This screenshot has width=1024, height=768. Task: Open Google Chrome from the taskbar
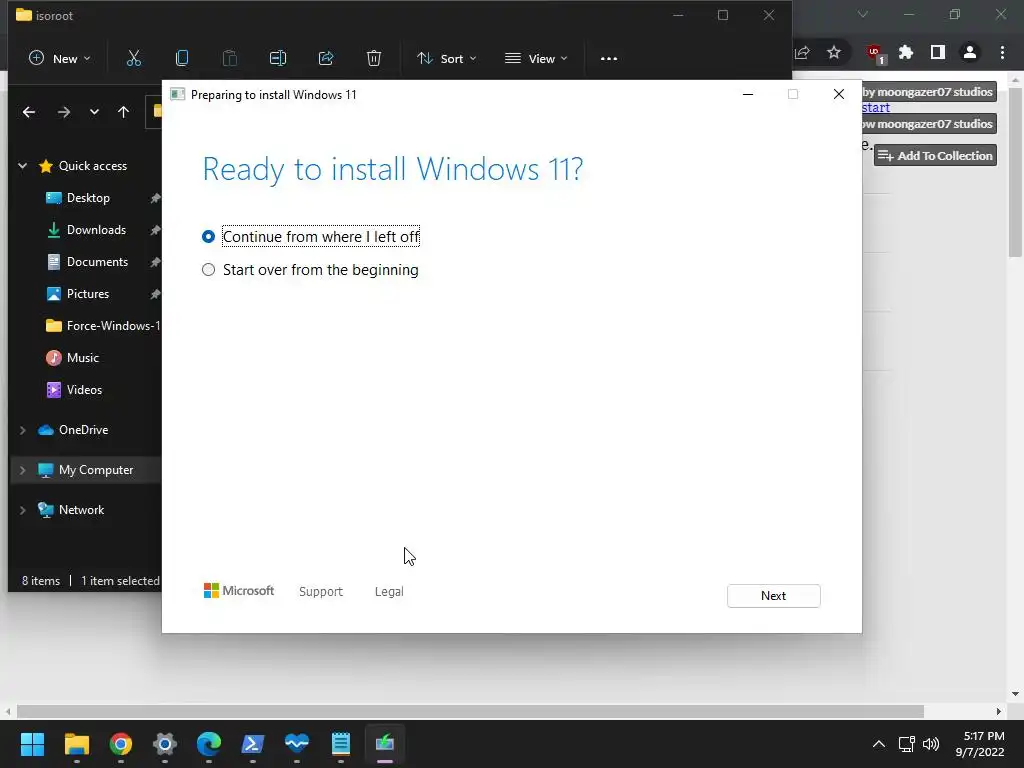[121, 744]
